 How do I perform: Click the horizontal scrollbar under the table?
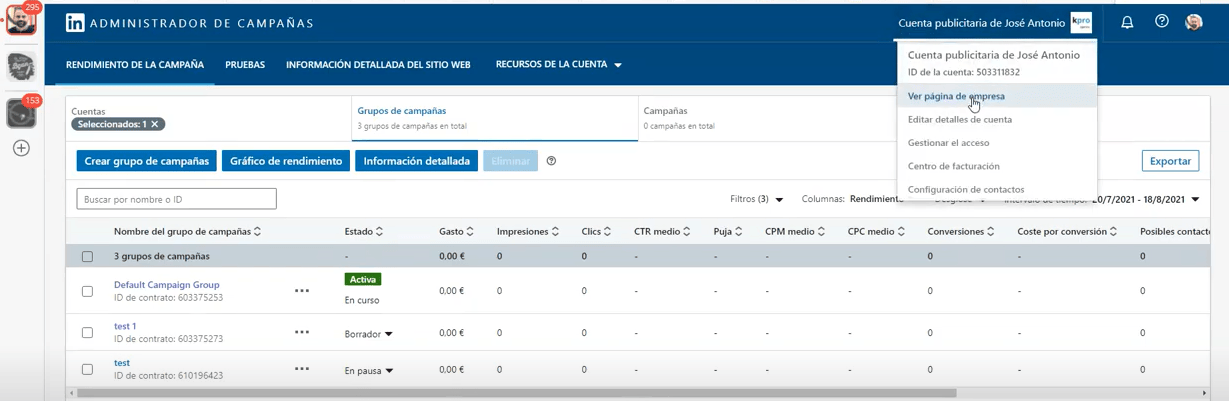(516, 393)
